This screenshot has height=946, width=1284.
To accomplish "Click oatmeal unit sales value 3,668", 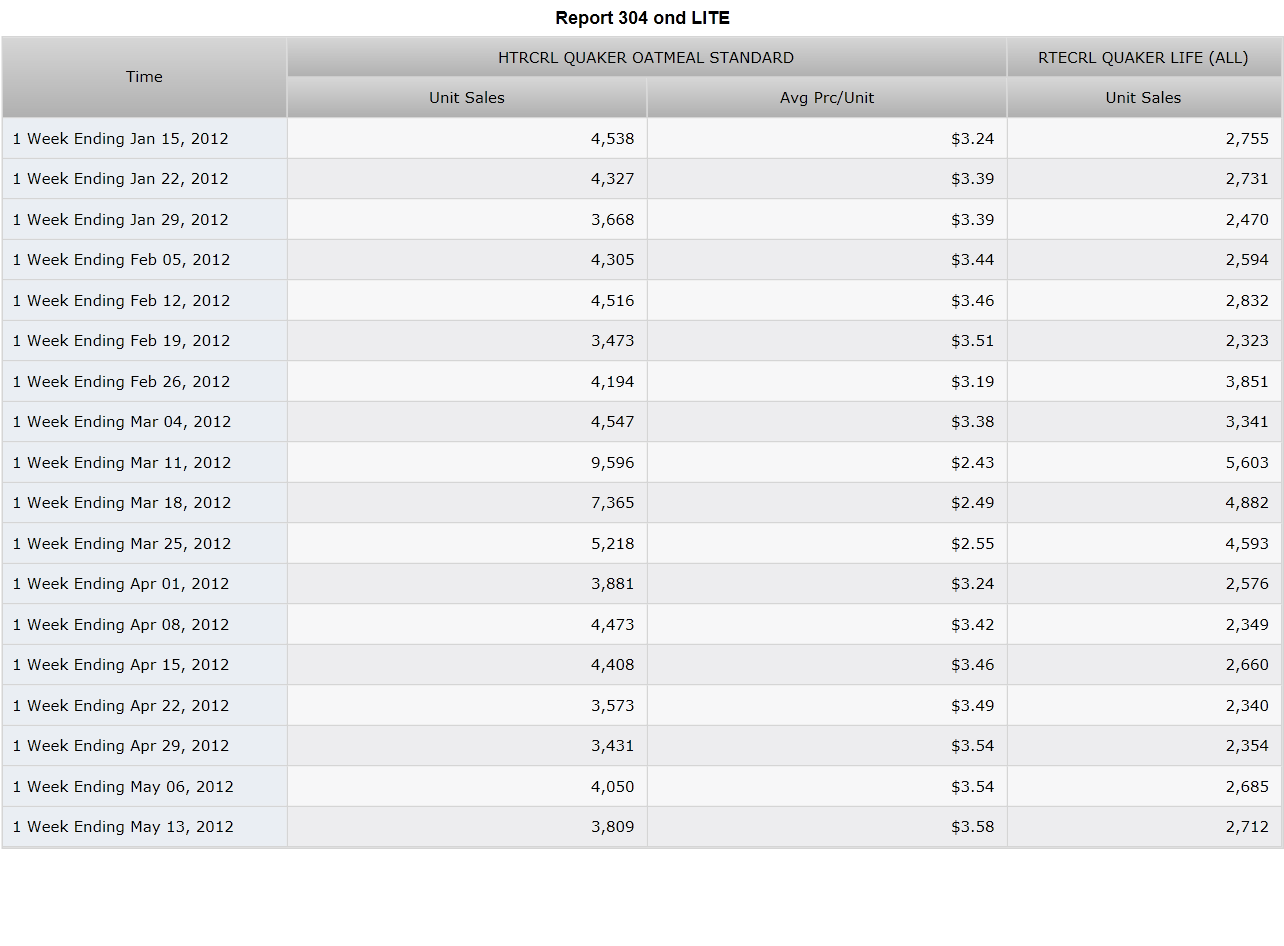I will [612, 220].
